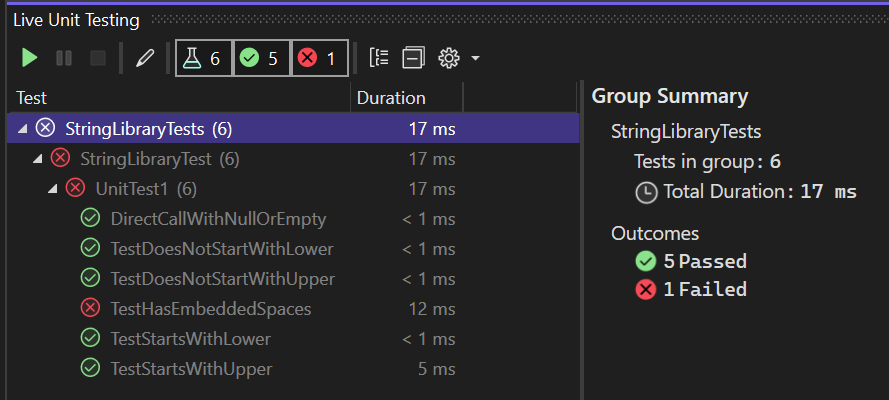
Task: Collapse the UnitTest1 node arrow
Action: pos(52,189)
